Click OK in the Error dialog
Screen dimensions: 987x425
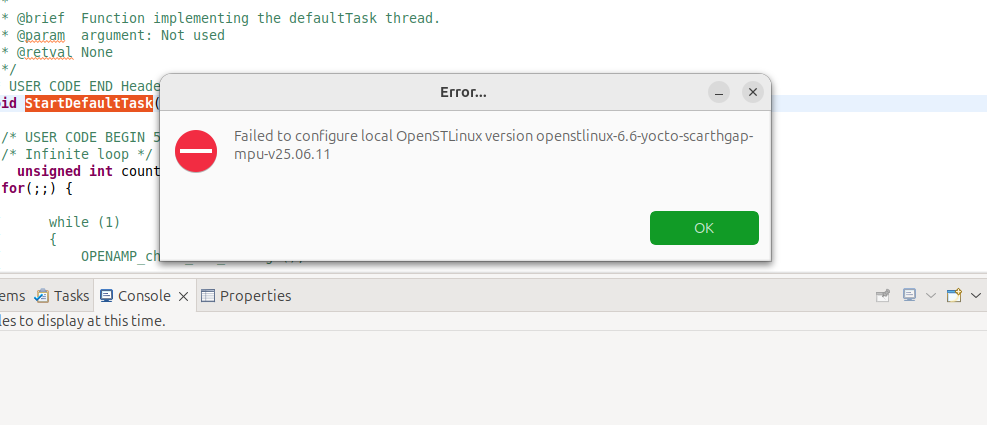point(704,228)
